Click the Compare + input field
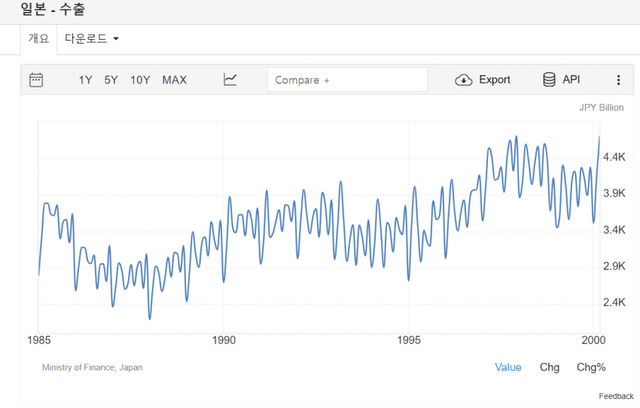The image size is (640, 408). point(347,80)
